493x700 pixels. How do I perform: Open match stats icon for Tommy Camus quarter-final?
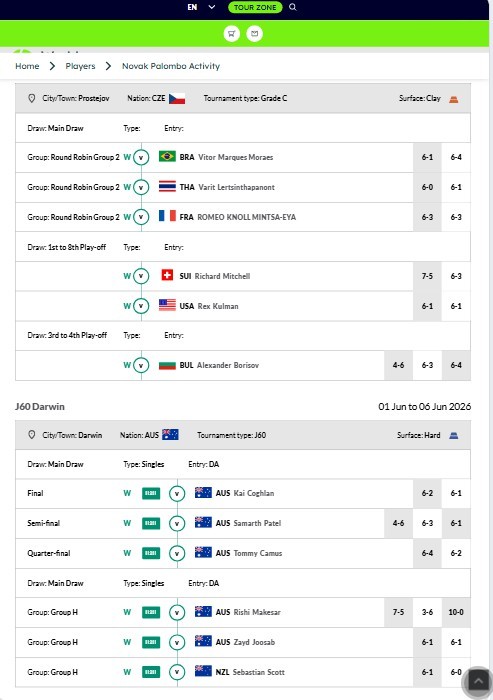151,553
